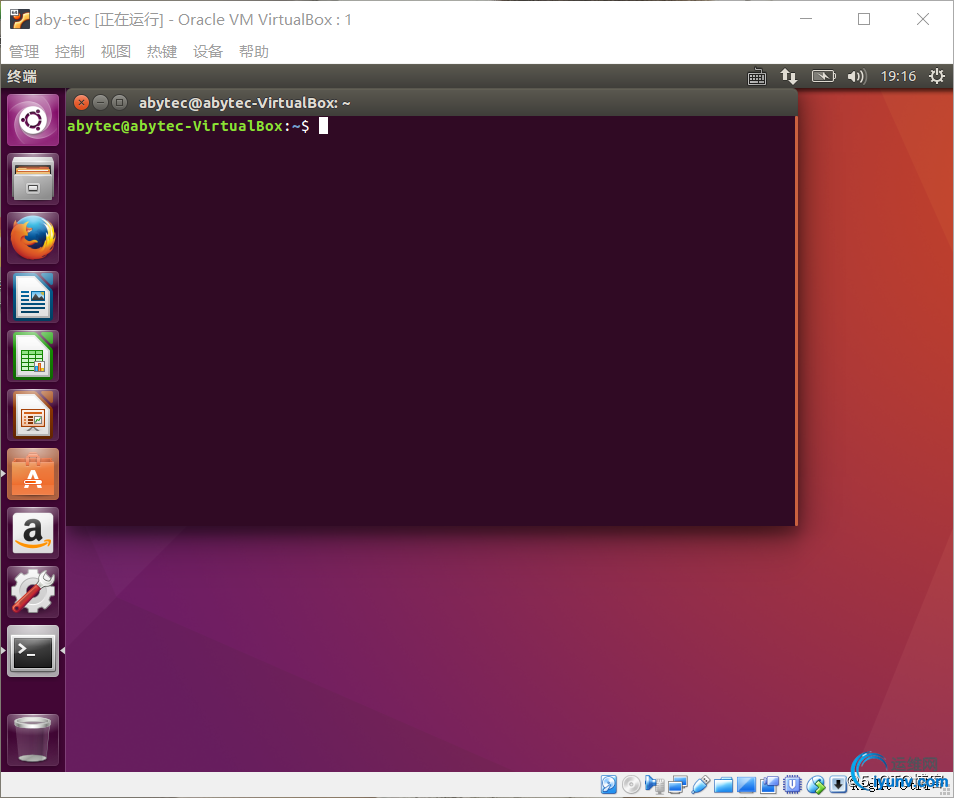The width and height of the screenshot is (954, 798).
Task: Click the recording status icon in VirtualBox
Action: point(769,785)
